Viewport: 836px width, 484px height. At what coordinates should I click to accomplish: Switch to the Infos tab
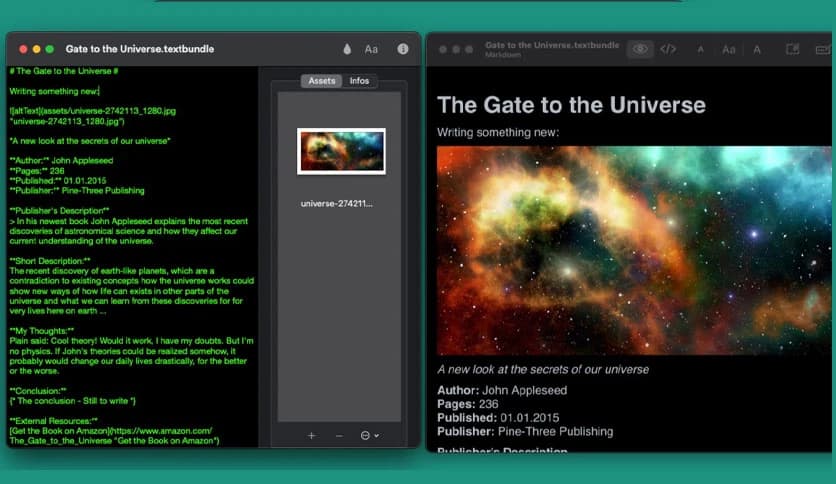tap(359, 80)
